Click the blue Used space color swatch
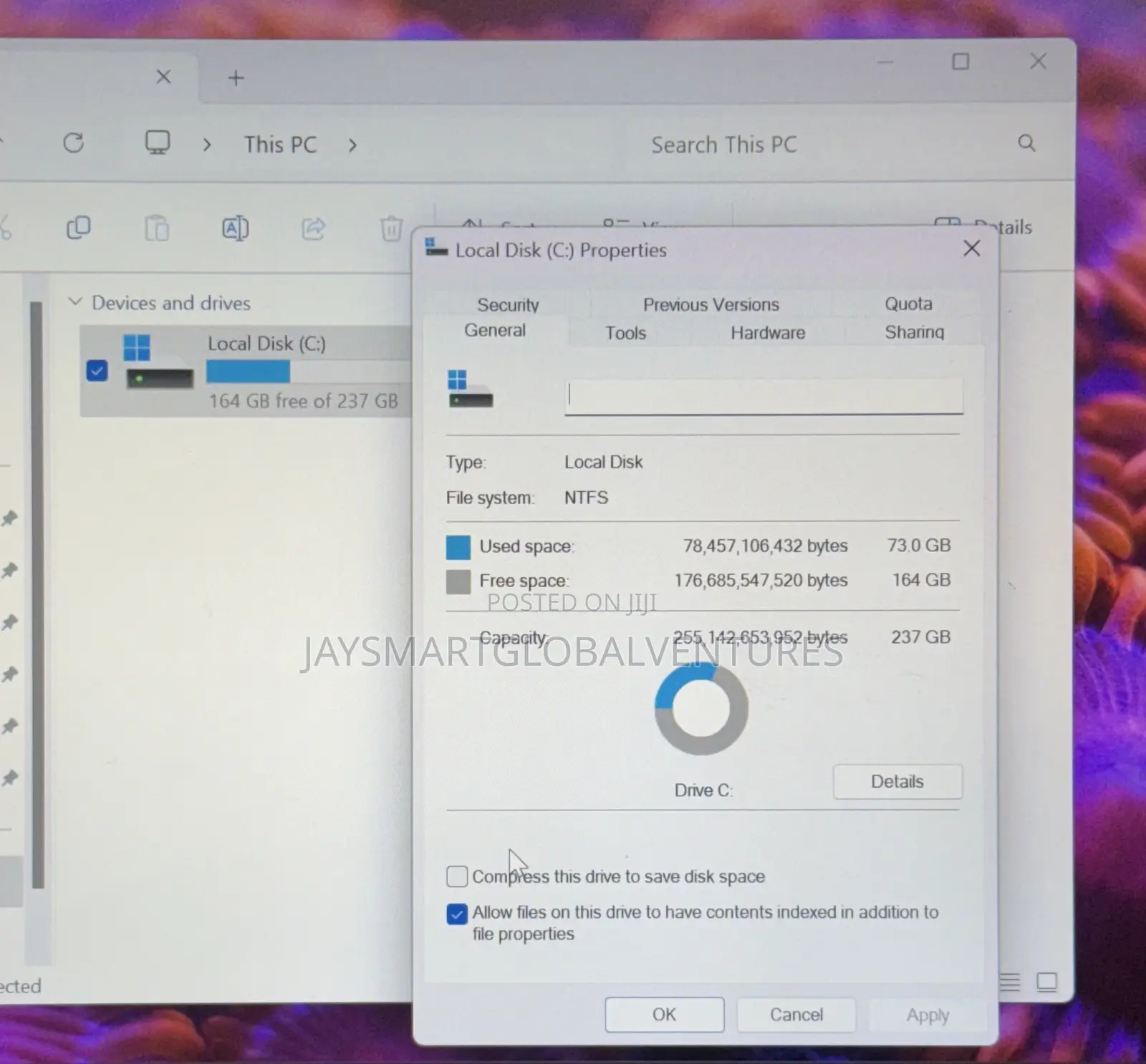The image size is (1146, 1064). [x=458, y=547]
